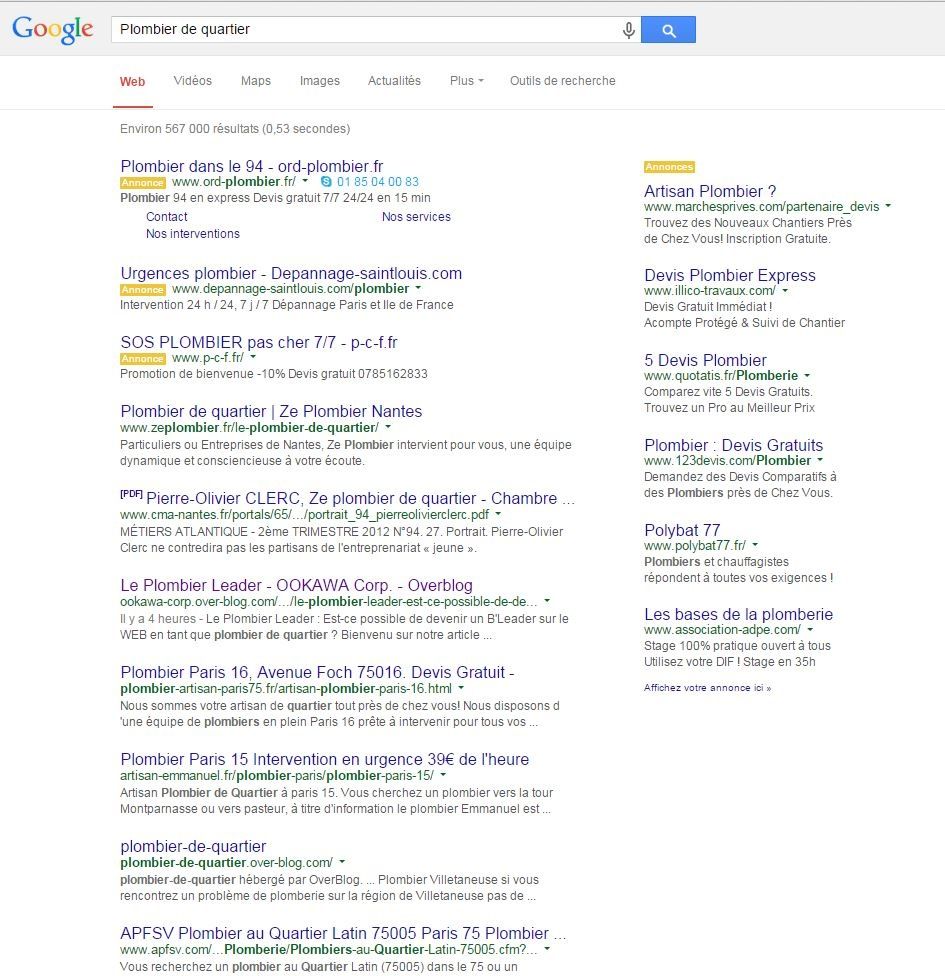Open Polybat 77 sidebar ad
Image resolution: width=945 pixels, height=976 pixels.
[x=682, y=530]
